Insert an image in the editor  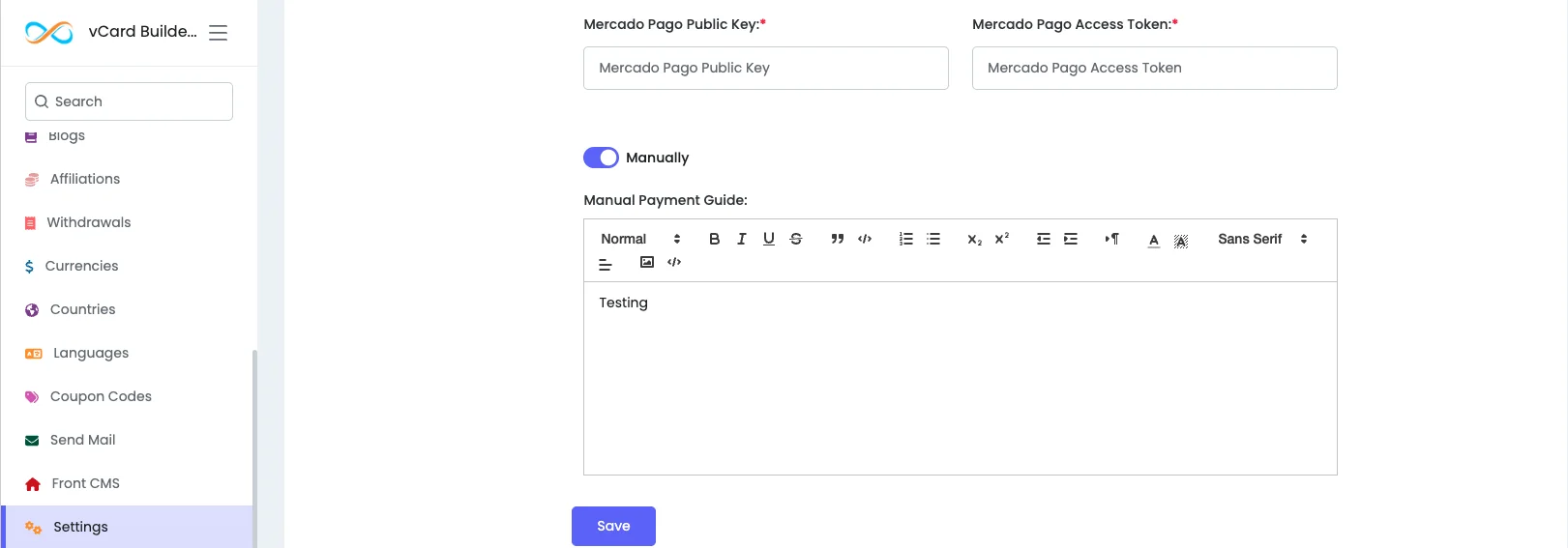click(647, 262)
